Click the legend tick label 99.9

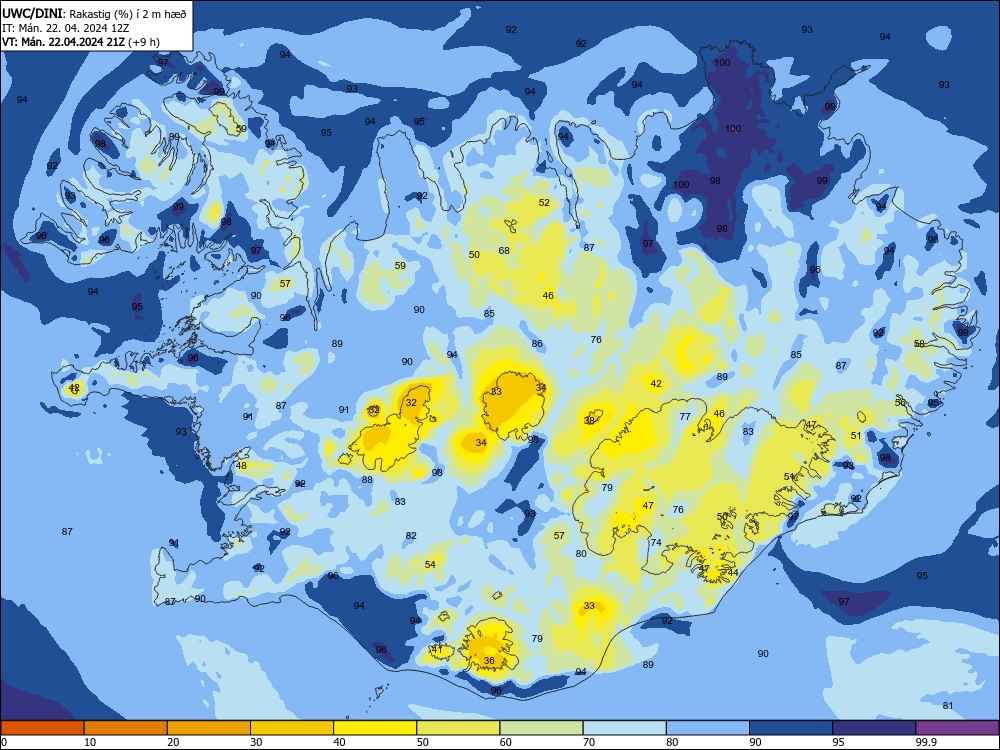(x=926, y=742)
